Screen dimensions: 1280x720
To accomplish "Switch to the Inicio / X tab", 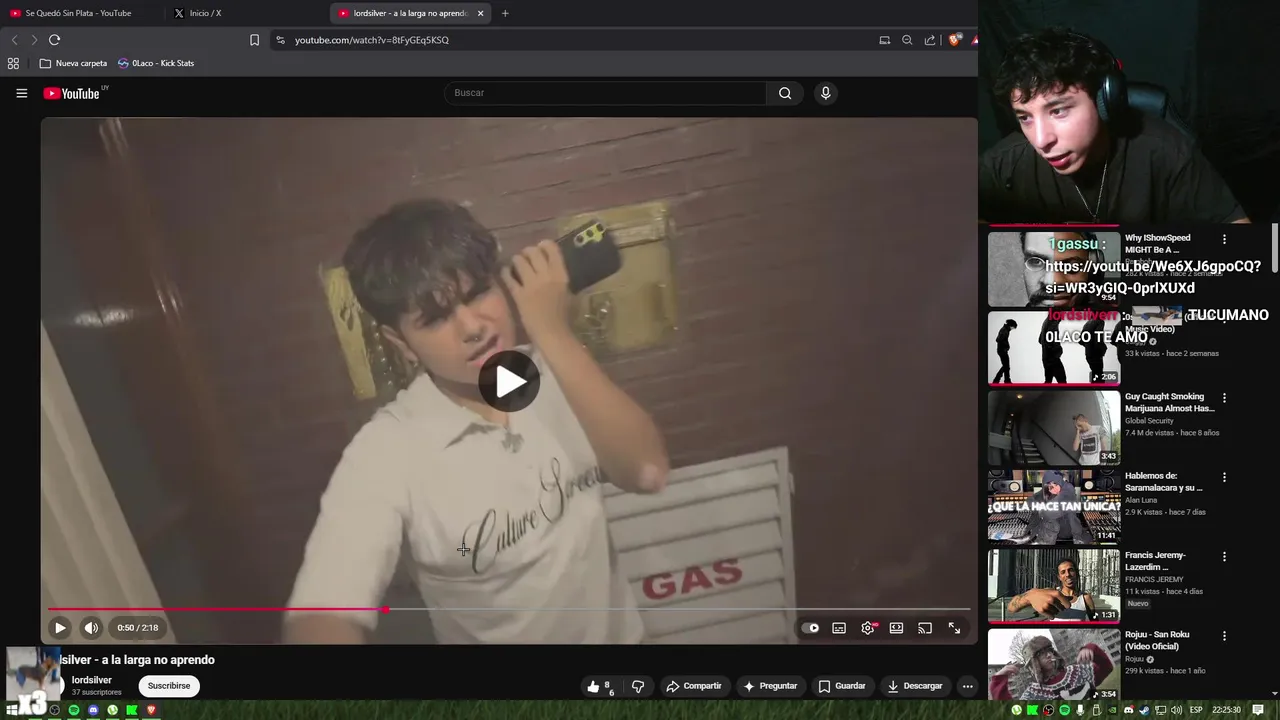I will [205, 13].
